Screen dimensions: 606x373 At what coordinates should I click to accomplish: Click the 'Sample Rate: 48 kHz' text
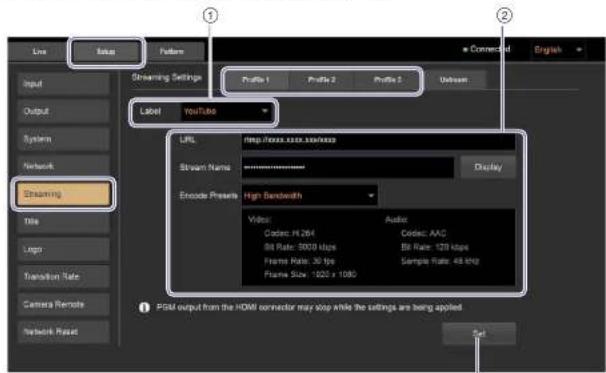(440, 261)
